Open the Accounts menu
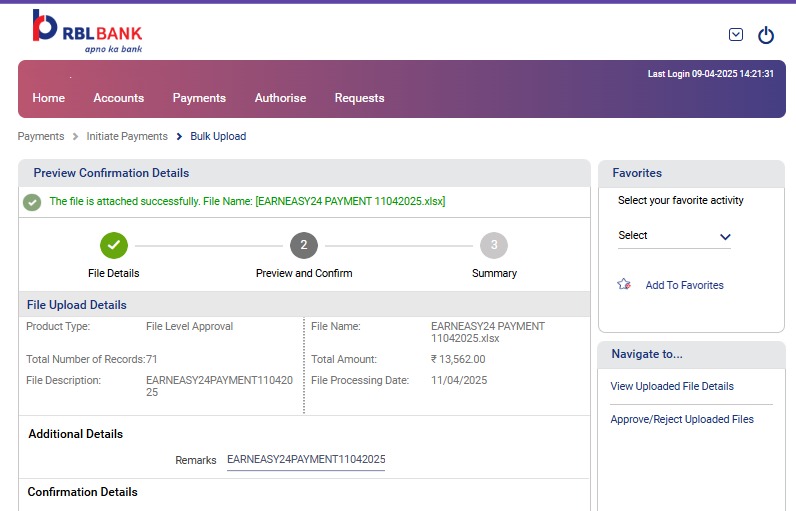796x511 pixels. tap(119, 98)
